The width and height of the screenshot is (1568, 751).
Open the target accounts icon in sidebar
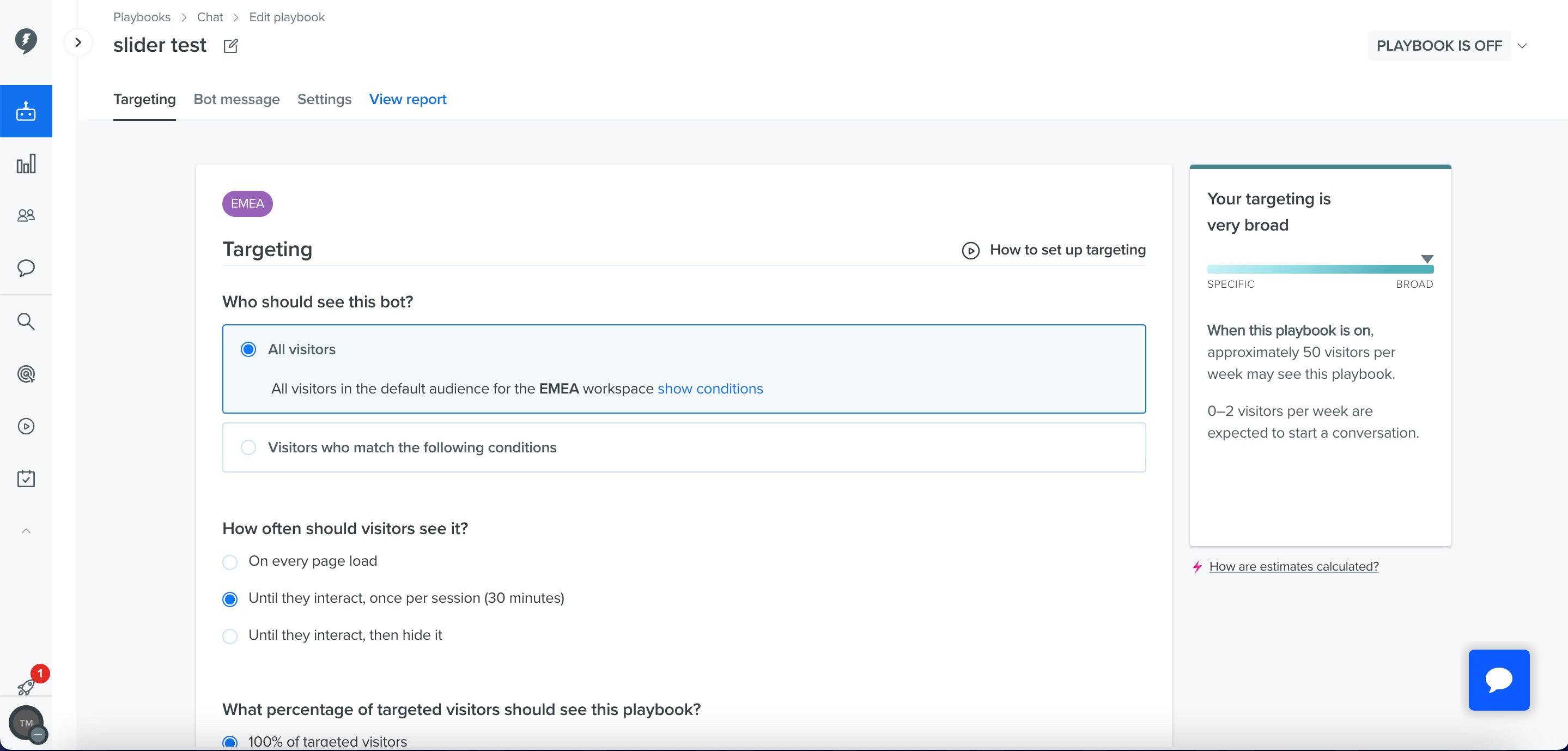click(26, 373)
